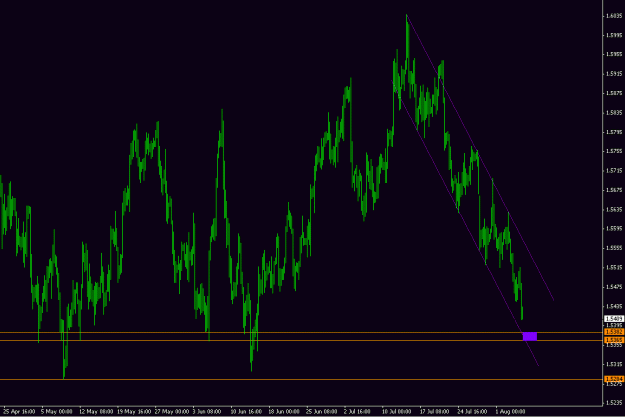Viewport: 625px width, 417px height.
Task: Click the 1.6035 price scale label
Action: pos(614,16)
